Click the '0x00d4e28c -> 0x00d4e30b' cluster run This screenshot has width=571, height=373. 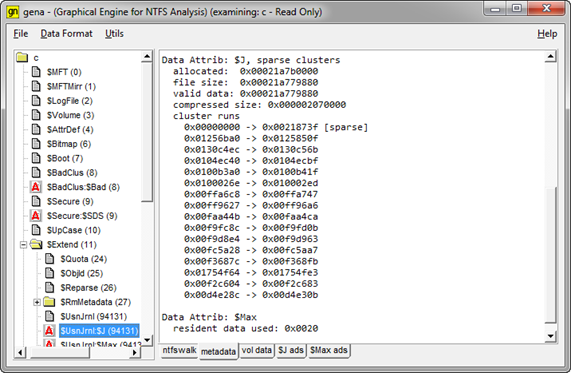coord(251,295)
